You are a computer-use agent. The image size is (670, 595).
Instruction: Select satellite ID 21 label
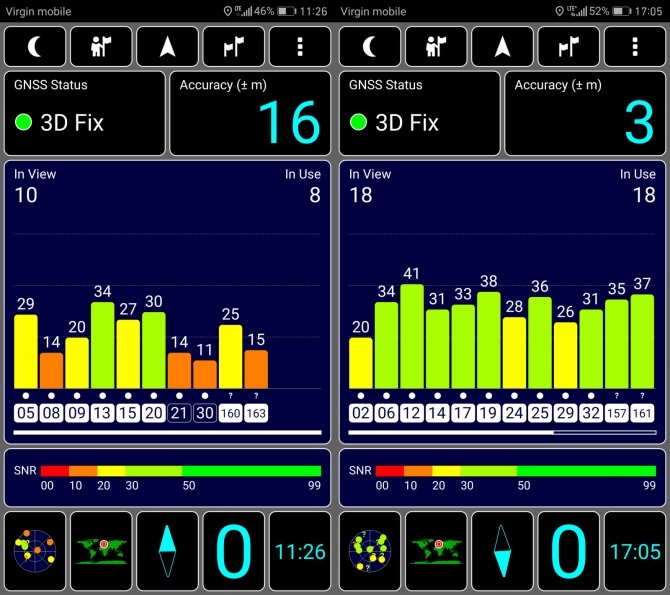pyautogui.click(x=179, y=413)
